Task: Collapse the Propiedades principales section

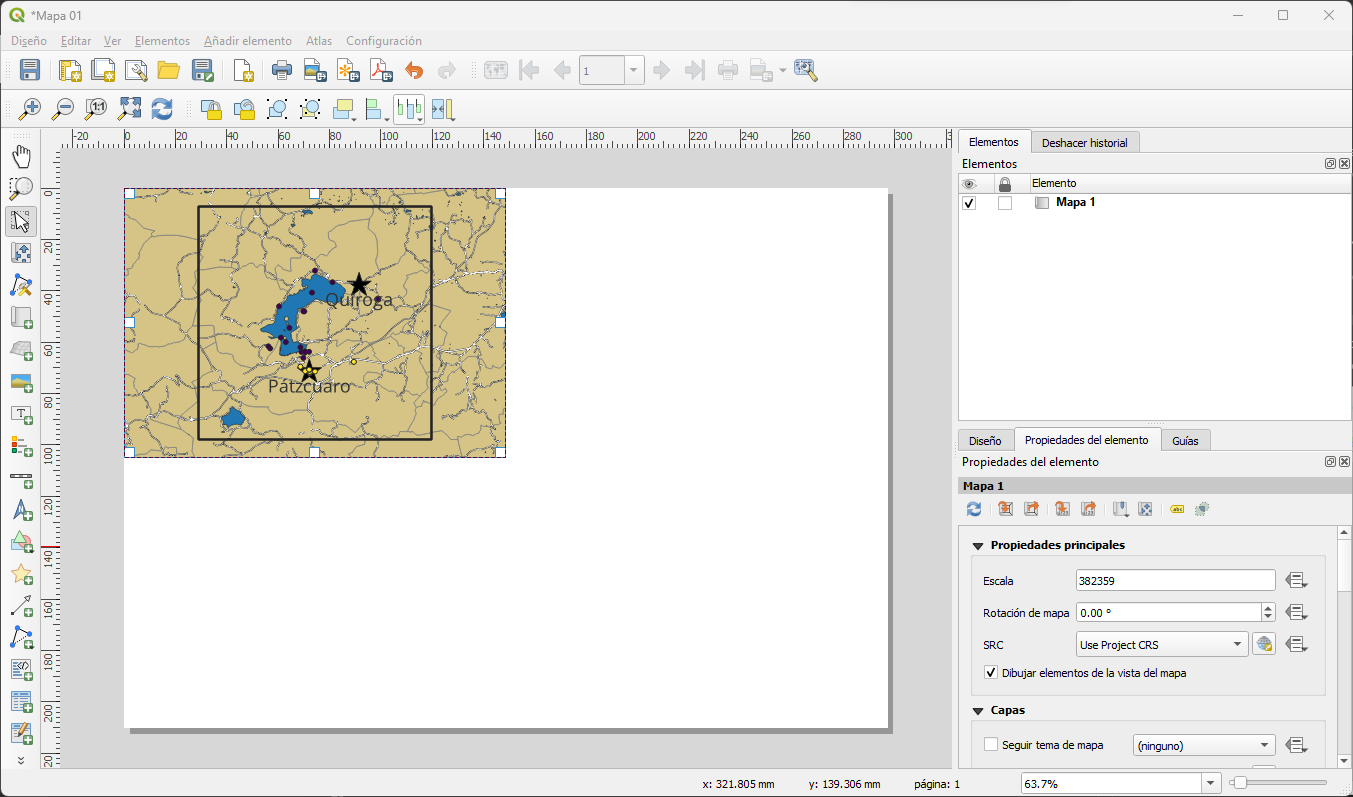Action: 978,546
